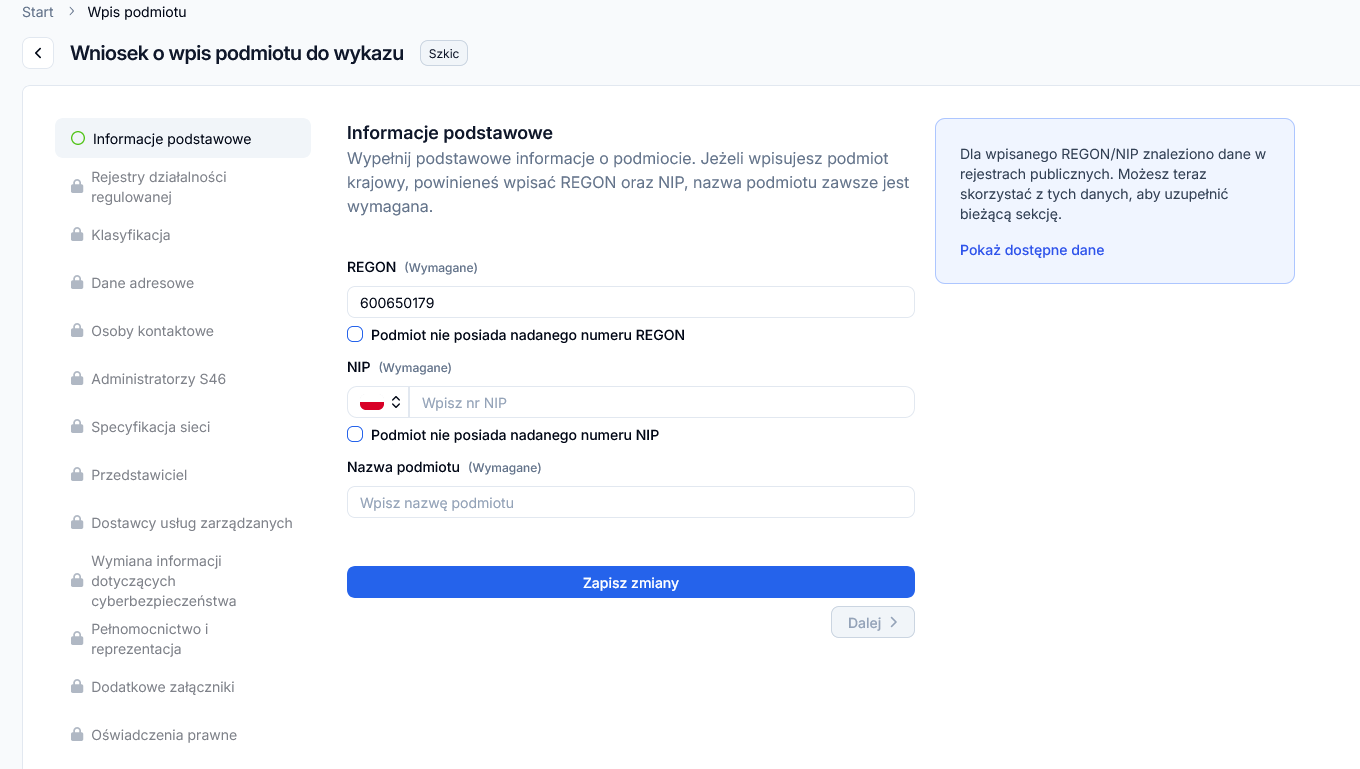Viewport: 1360px width, 769px height.
Task: Click the back arrow button
Action: (38, 53)
